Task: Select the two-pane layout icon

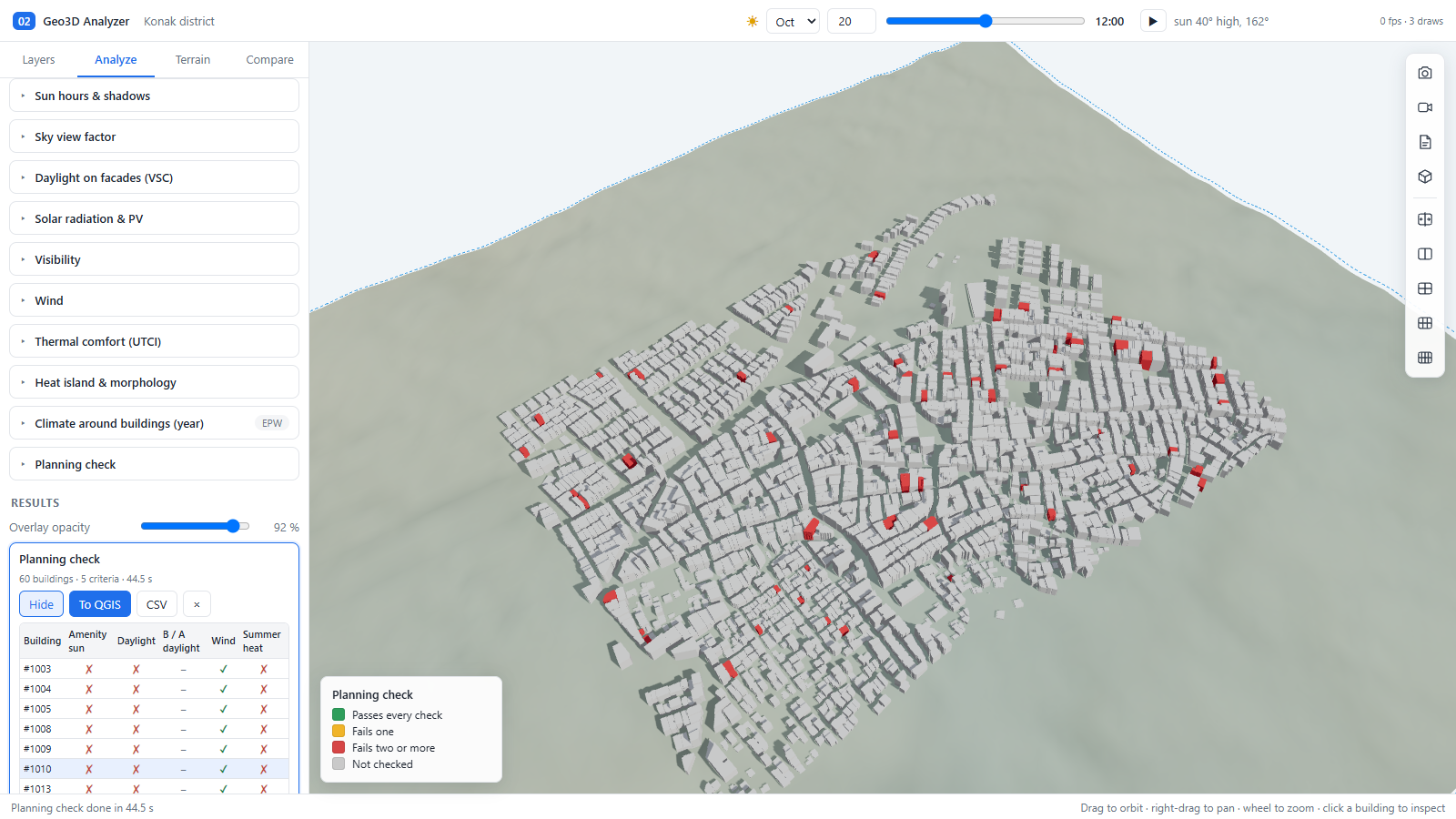Action: (x=1425, y=254)
